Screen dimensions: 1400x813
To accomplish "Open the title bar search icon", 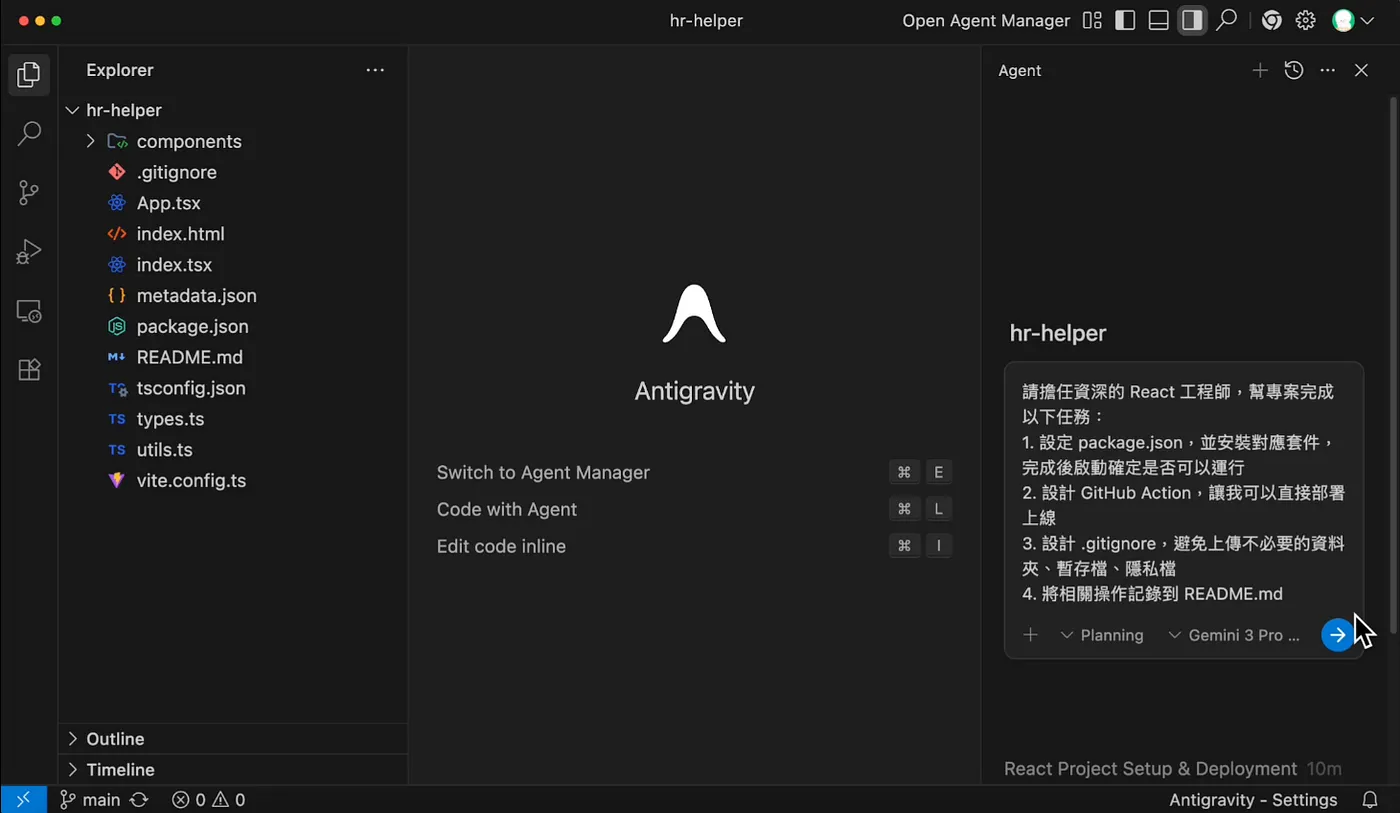I will pyautogui.click(x=1227, y=20).
